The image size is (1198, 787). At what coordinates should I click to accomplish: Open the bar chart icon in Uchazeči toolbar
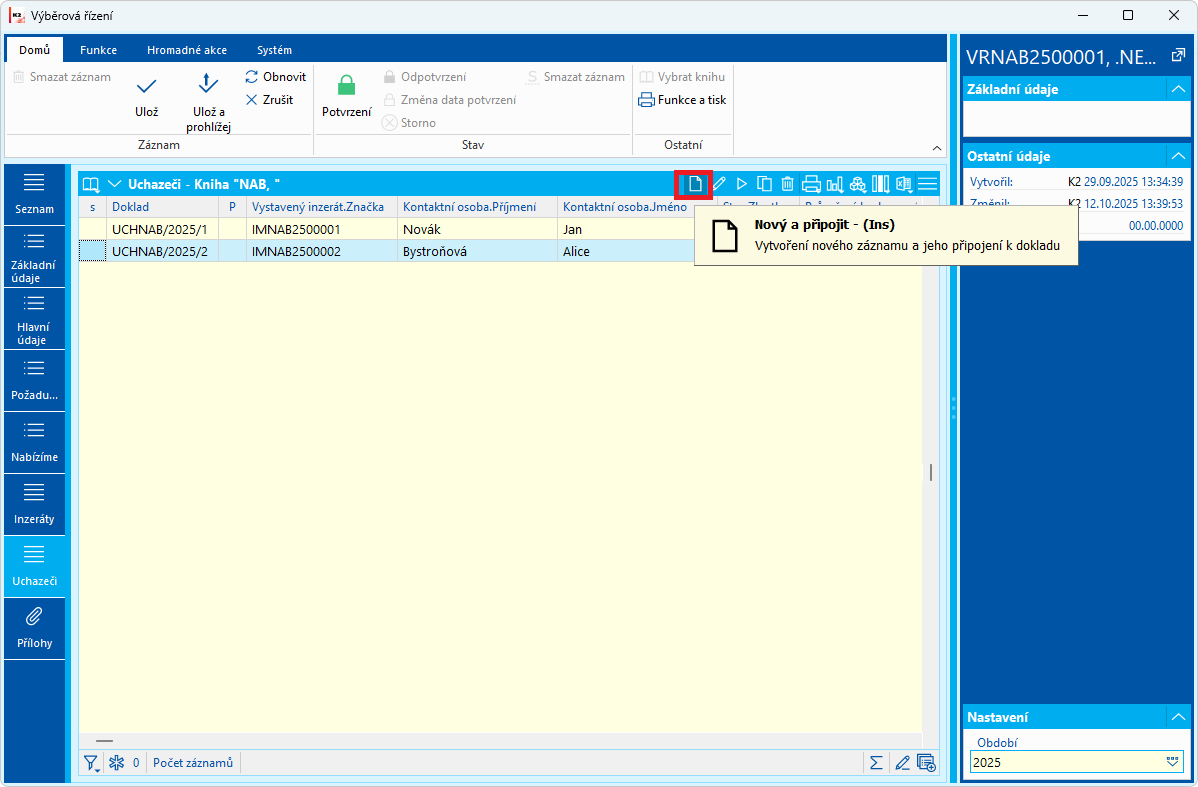click(835, 184)
